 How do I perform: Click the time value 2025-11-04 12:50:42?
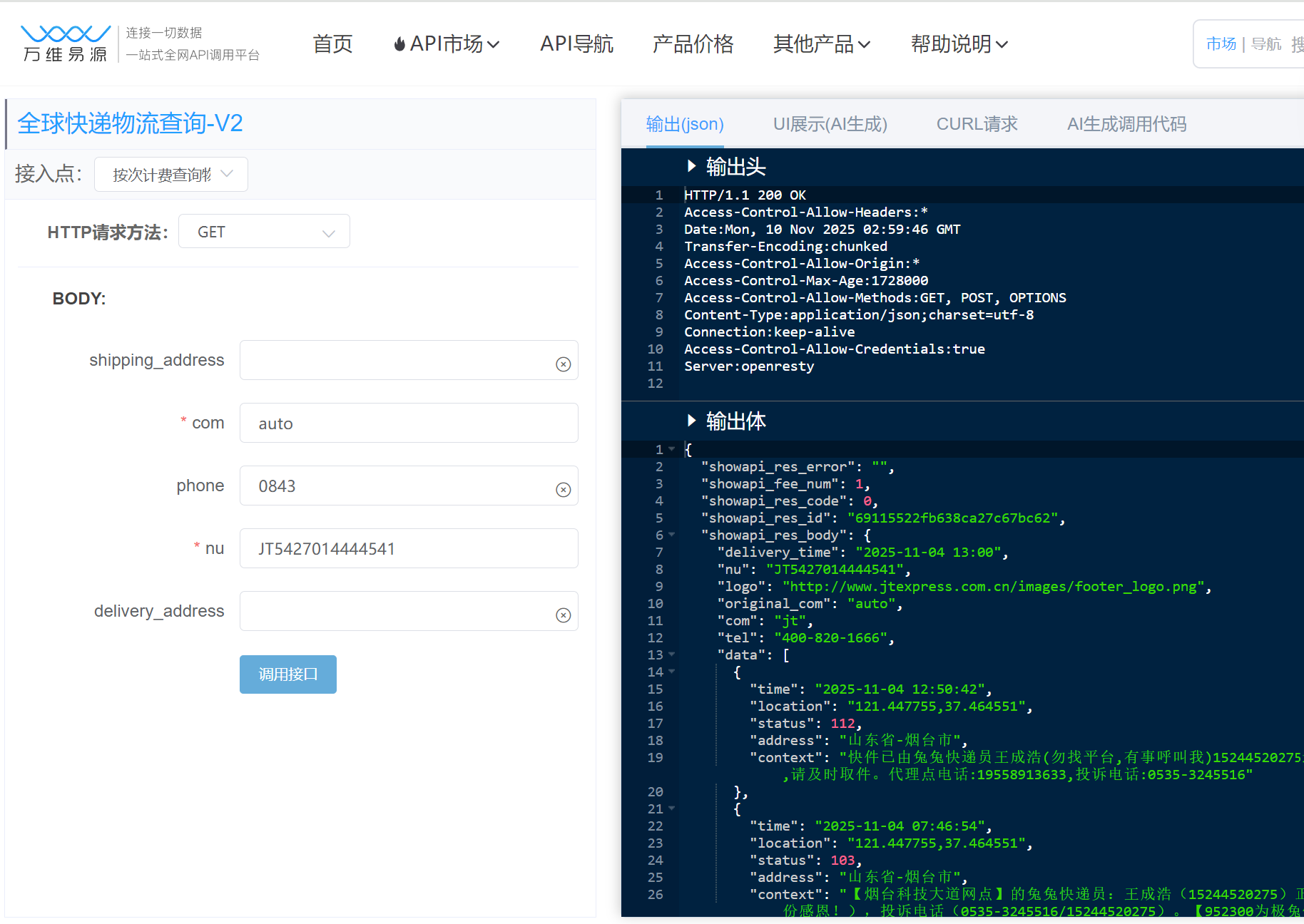900,689
